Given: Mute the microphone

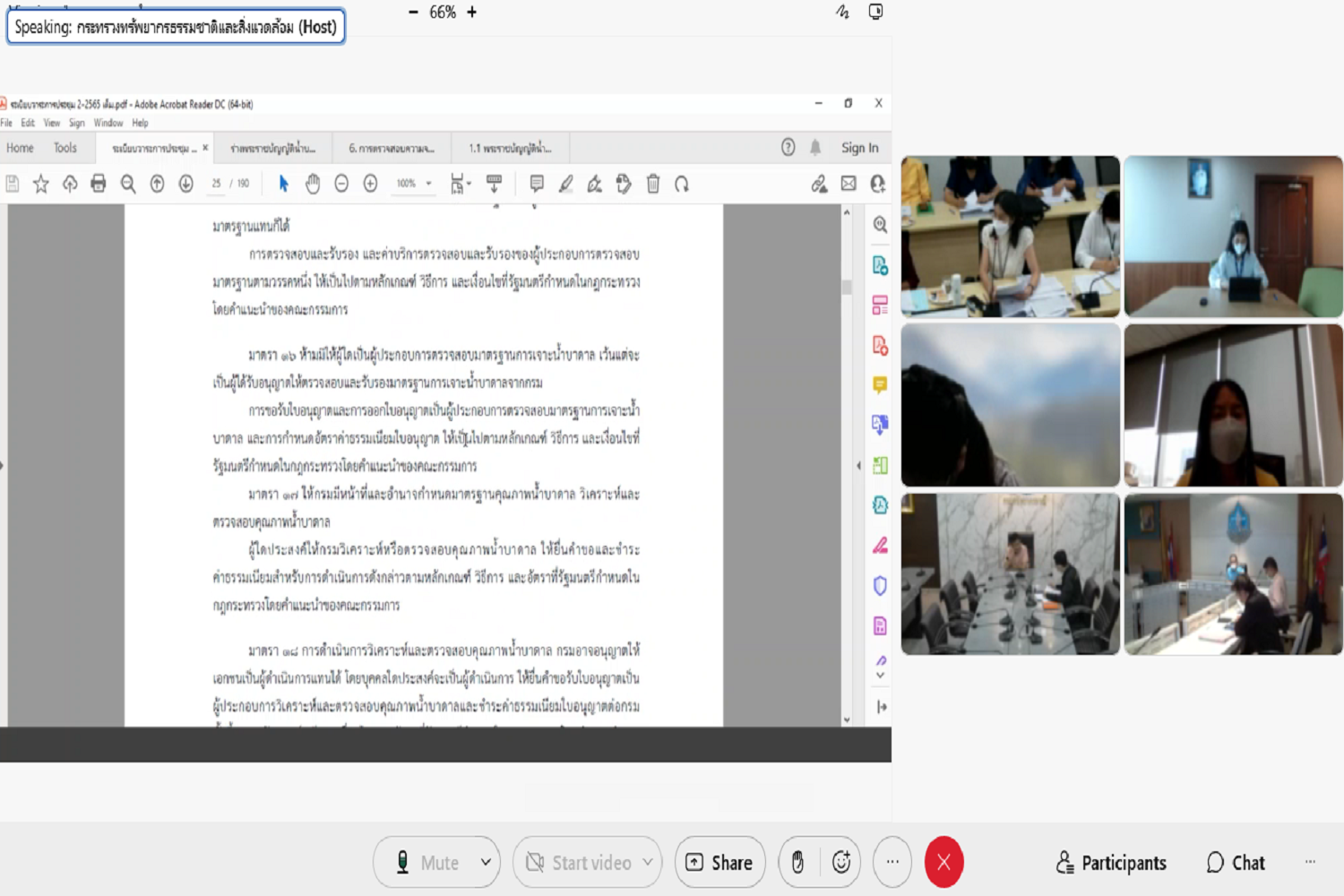Looking at the screenshot, I should (428, 862).
